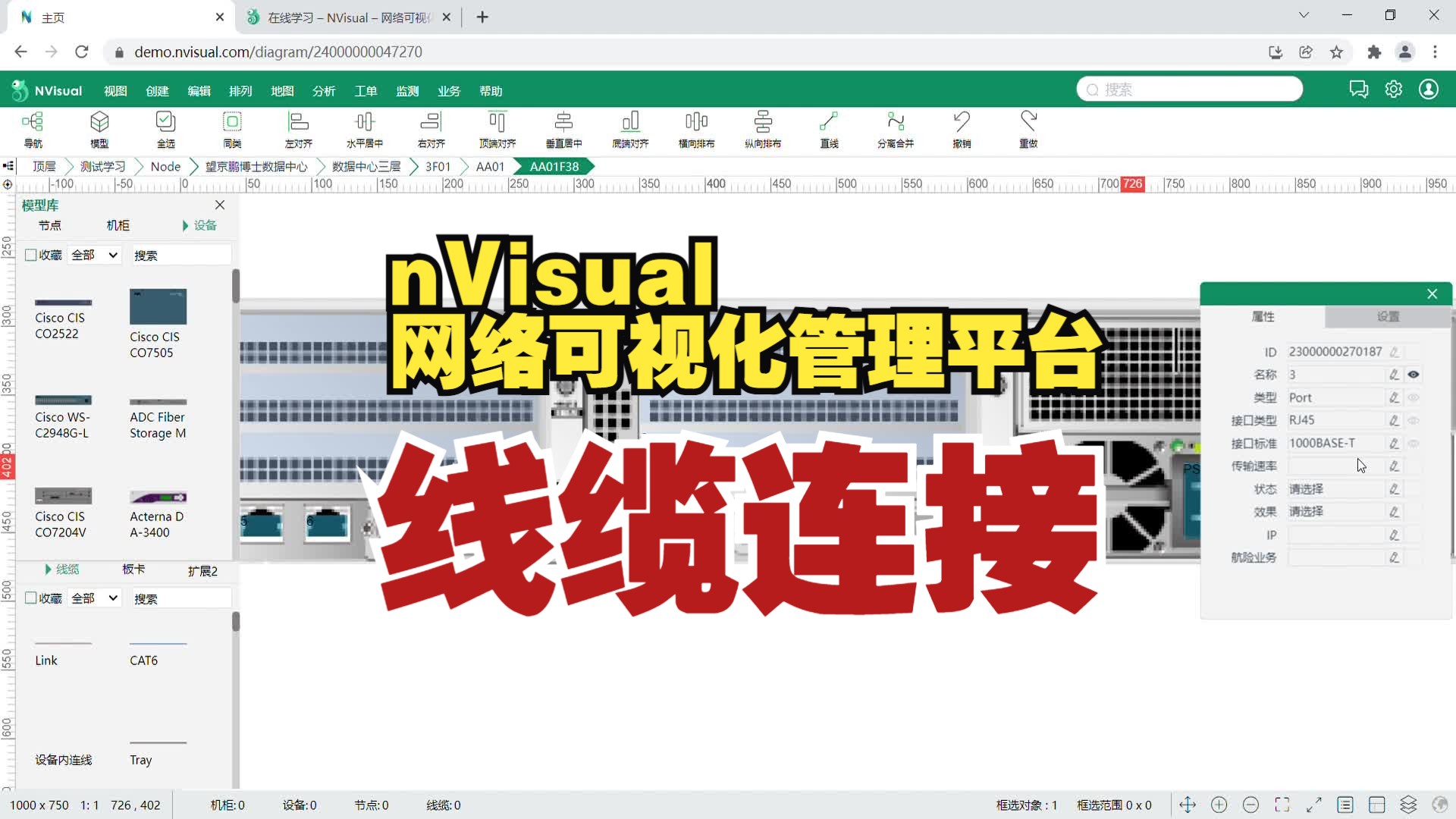This screenshot has width=1456, height=819.
Task: Click the browser reload button
Action: 82,52
